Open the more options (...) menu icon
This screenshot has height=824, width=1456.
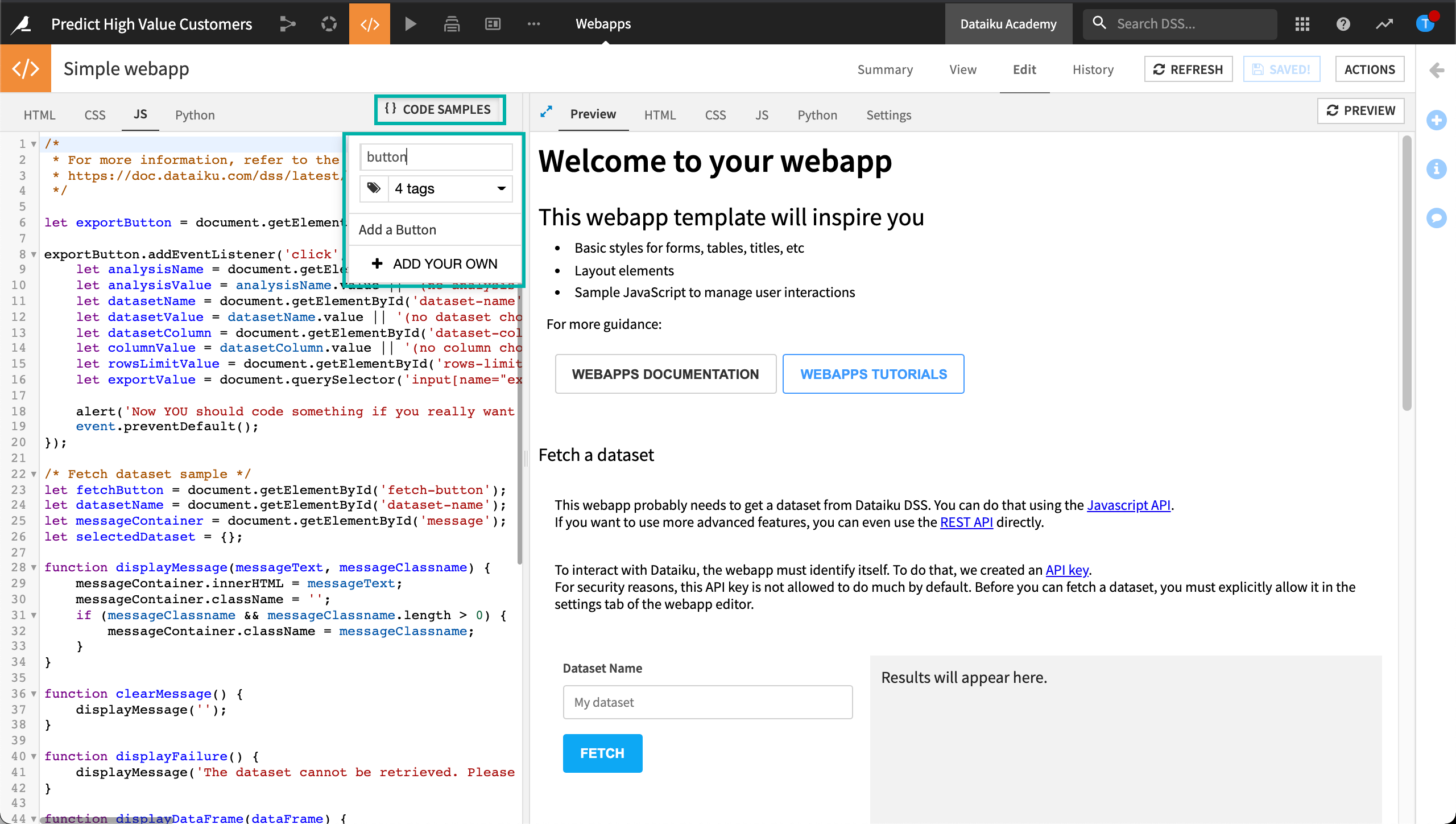click(534, 24)
